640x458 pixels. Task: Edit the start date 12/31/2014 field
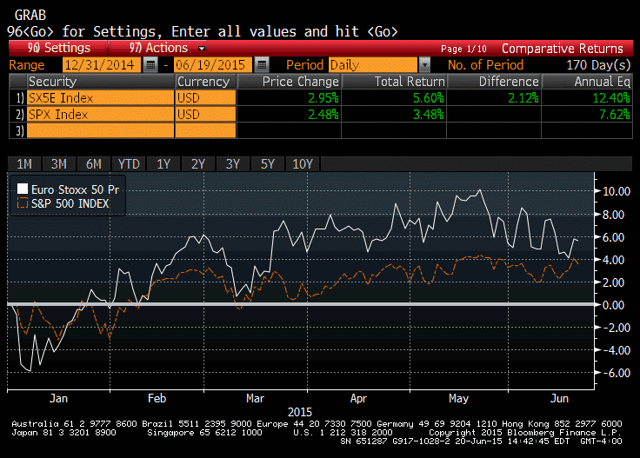(102, 65)
